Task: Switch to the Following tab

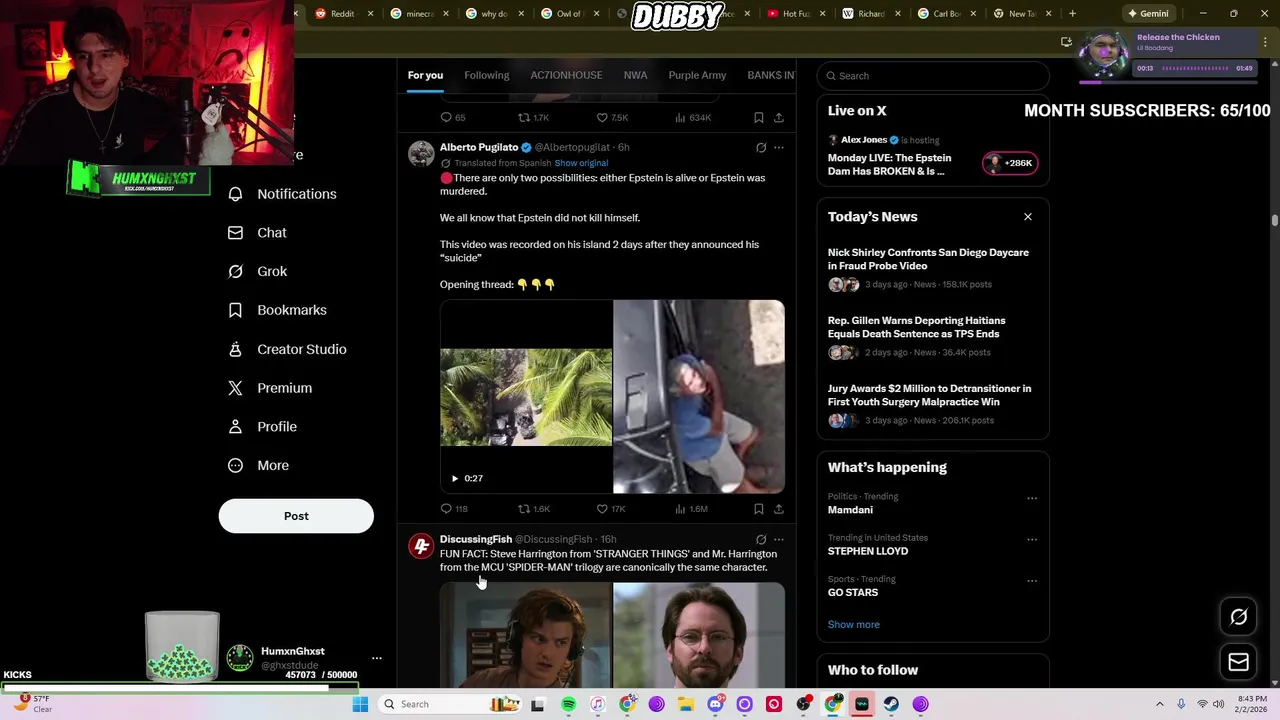Action: [x=486, y=76]
